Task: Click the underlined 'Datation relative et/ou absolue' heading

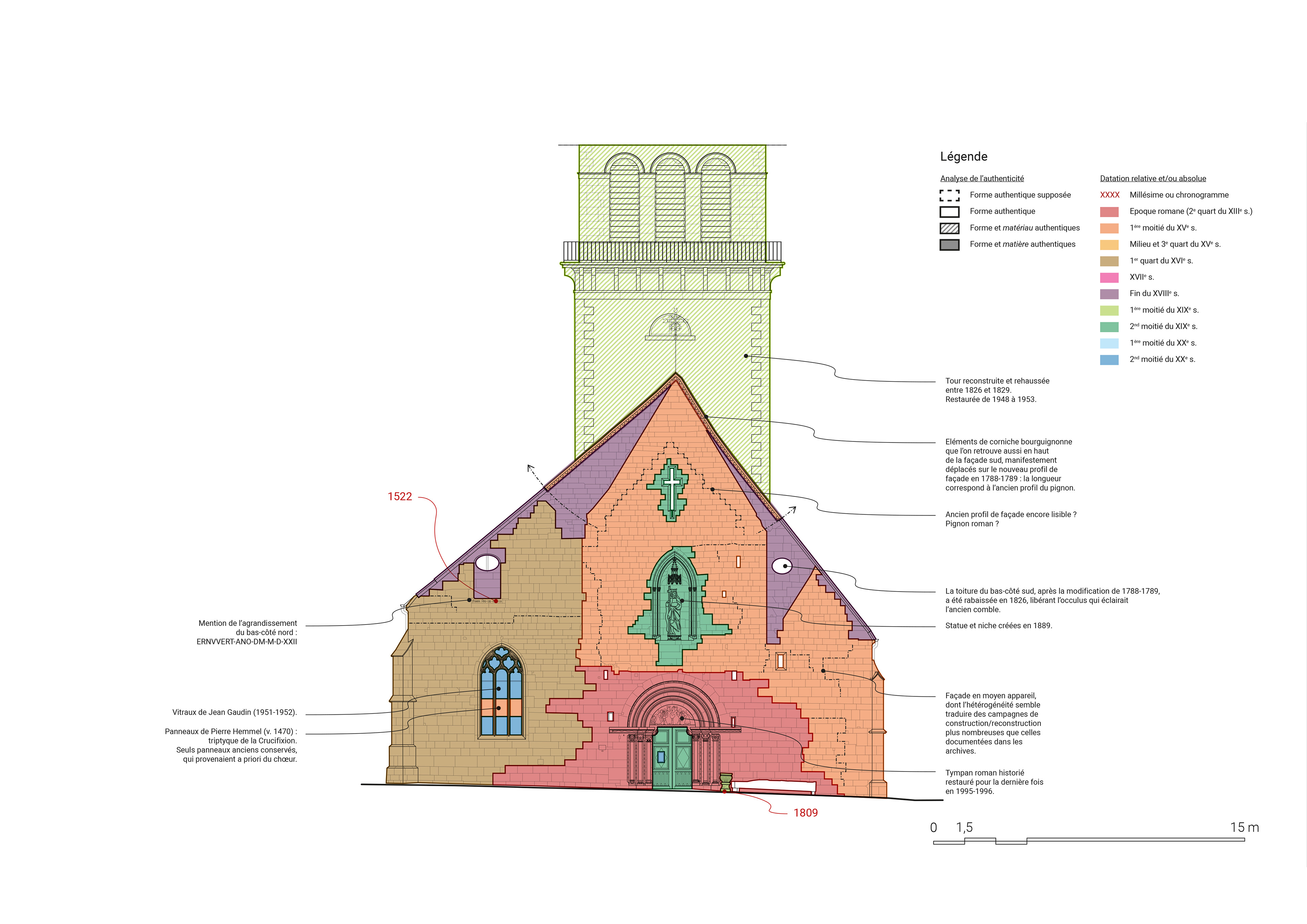Action: point(1153,179)
